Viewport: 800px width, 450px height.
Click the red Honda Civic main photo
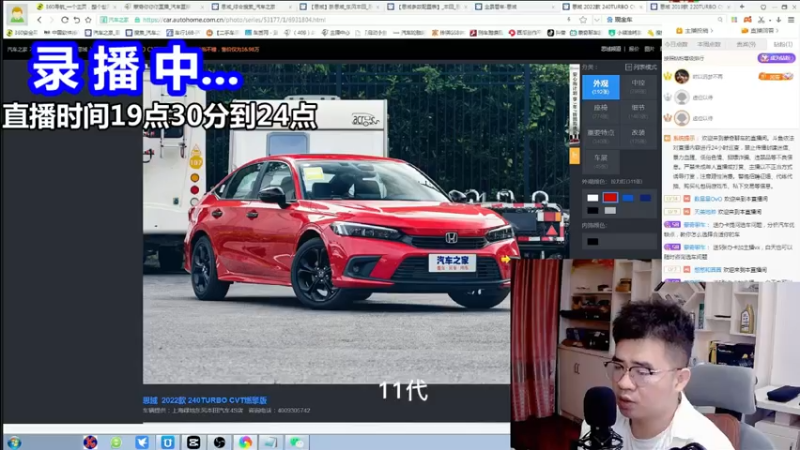[356, 223]
